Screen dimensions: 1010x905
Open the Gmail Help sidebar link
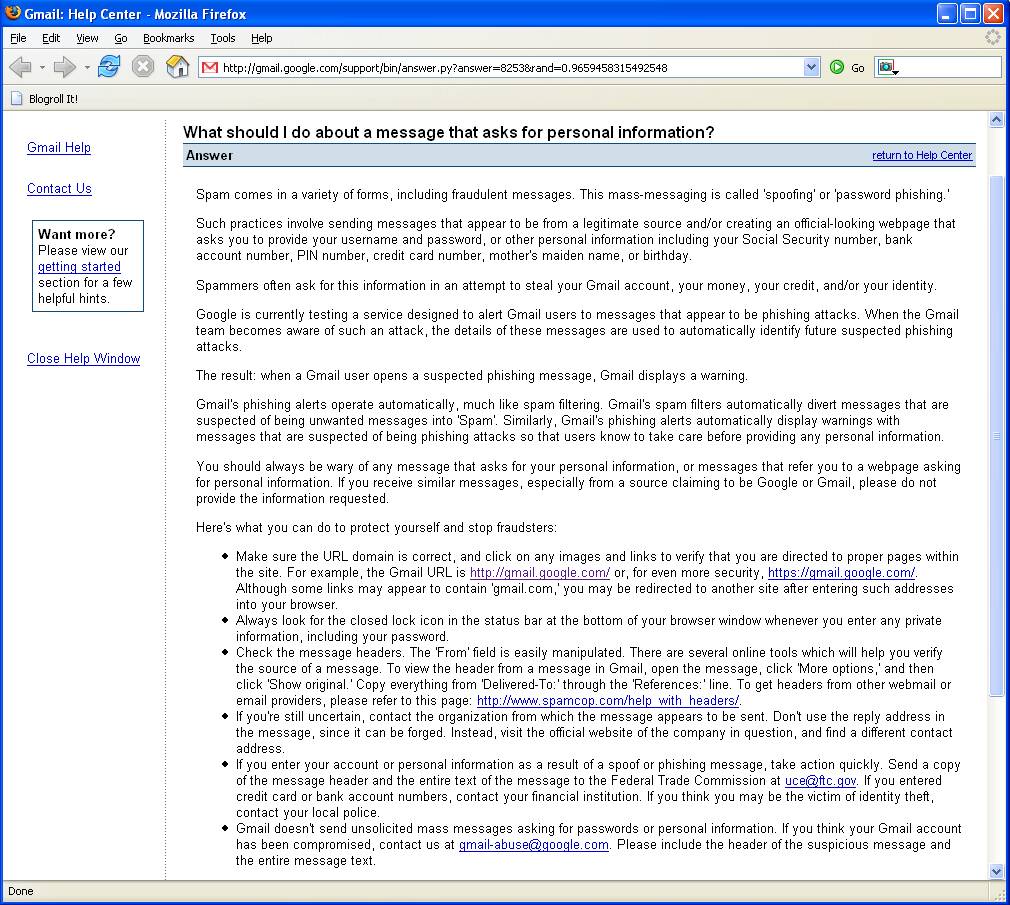59,147
